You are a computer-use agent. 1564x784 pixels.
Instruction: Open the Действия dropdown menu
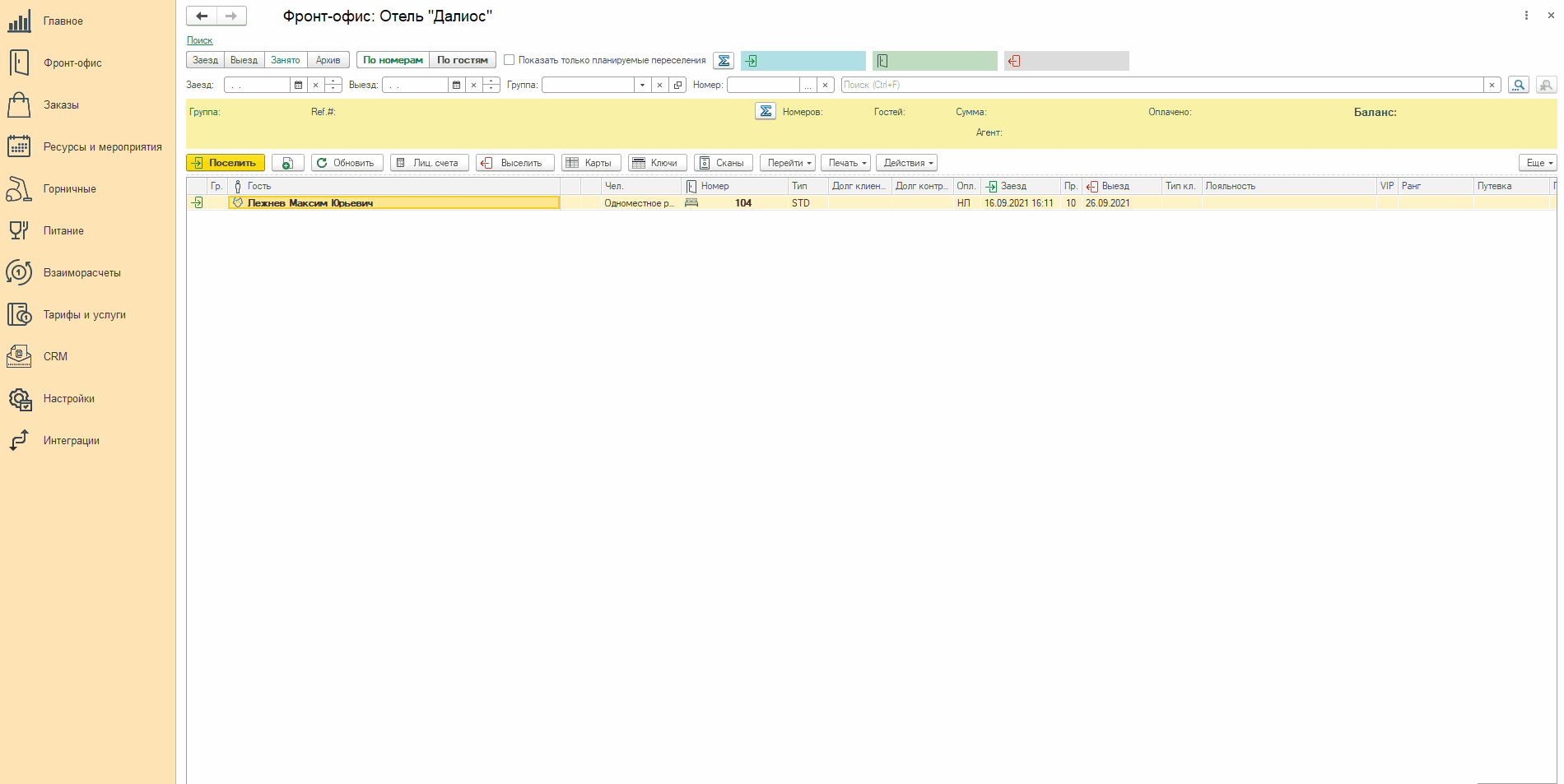click(x=906, y=163)
